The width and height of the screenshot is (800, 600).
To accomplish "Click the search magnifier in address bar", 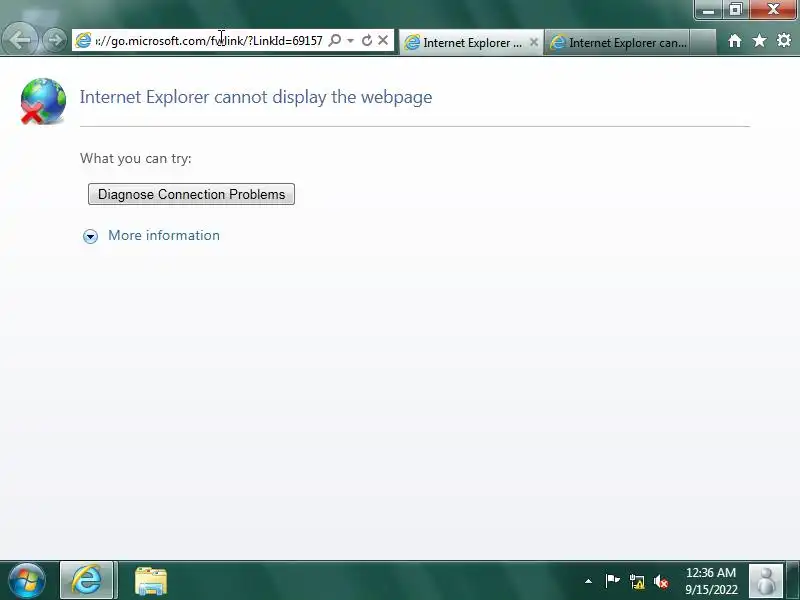I will pos(335,40).
